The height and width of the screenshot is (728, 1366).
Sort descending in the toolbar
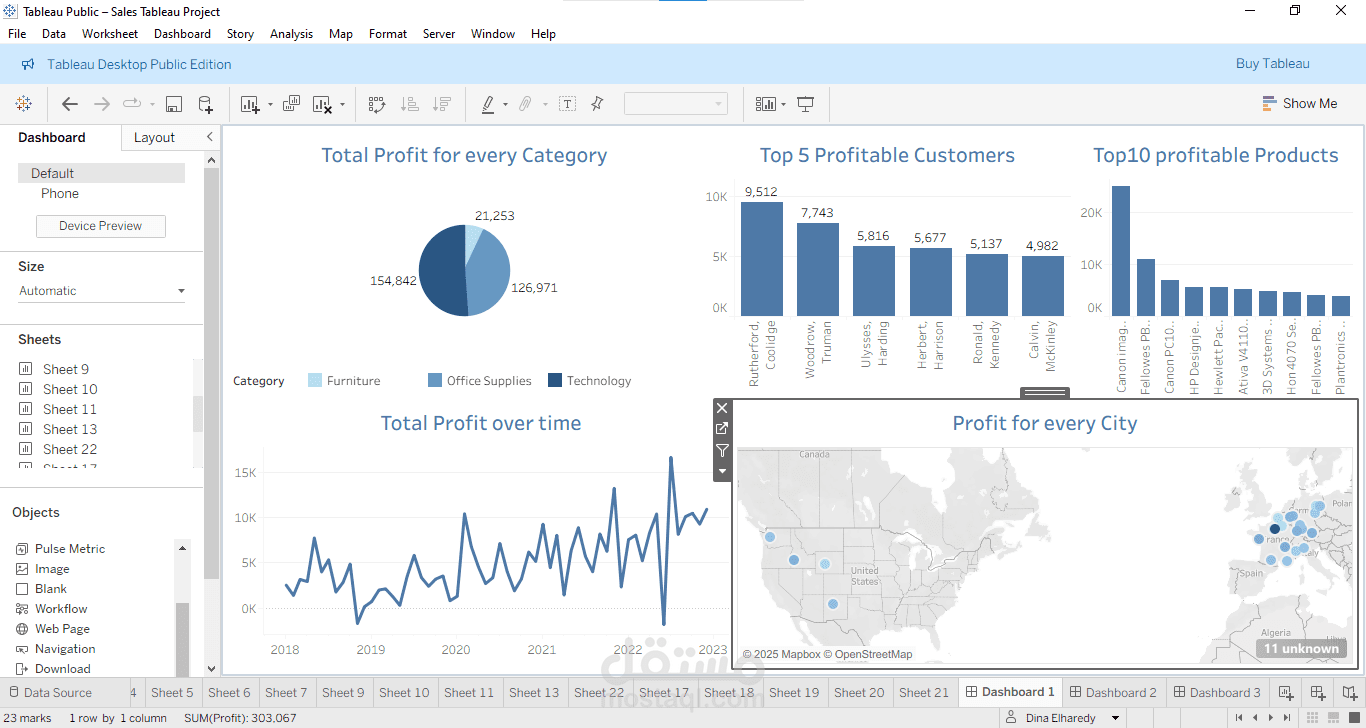(x=441, y=104)
